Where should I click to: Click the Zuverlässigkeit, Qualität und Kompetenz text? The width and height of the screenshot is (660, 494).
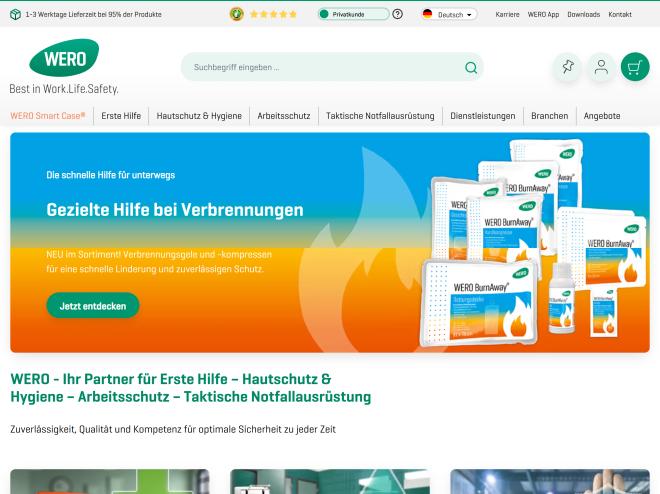(x=173, y=429)
